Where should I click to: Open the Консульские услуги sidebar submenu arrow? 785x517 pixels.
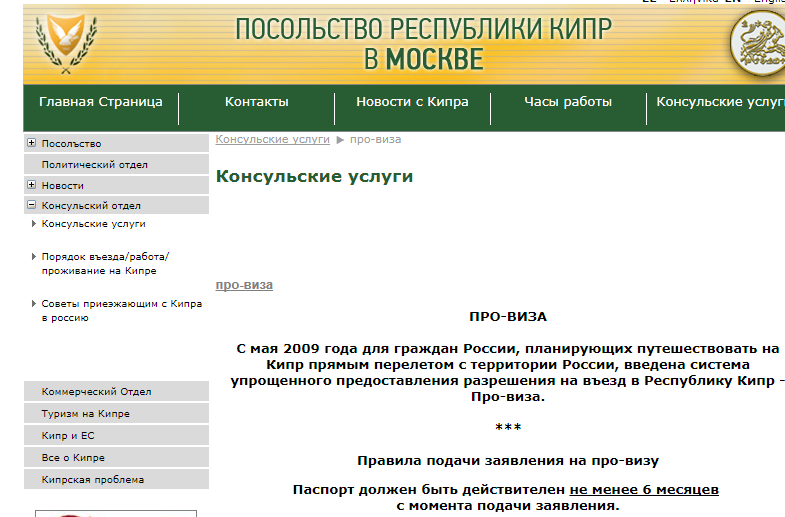pyautogui.click(x=34, y=224)
